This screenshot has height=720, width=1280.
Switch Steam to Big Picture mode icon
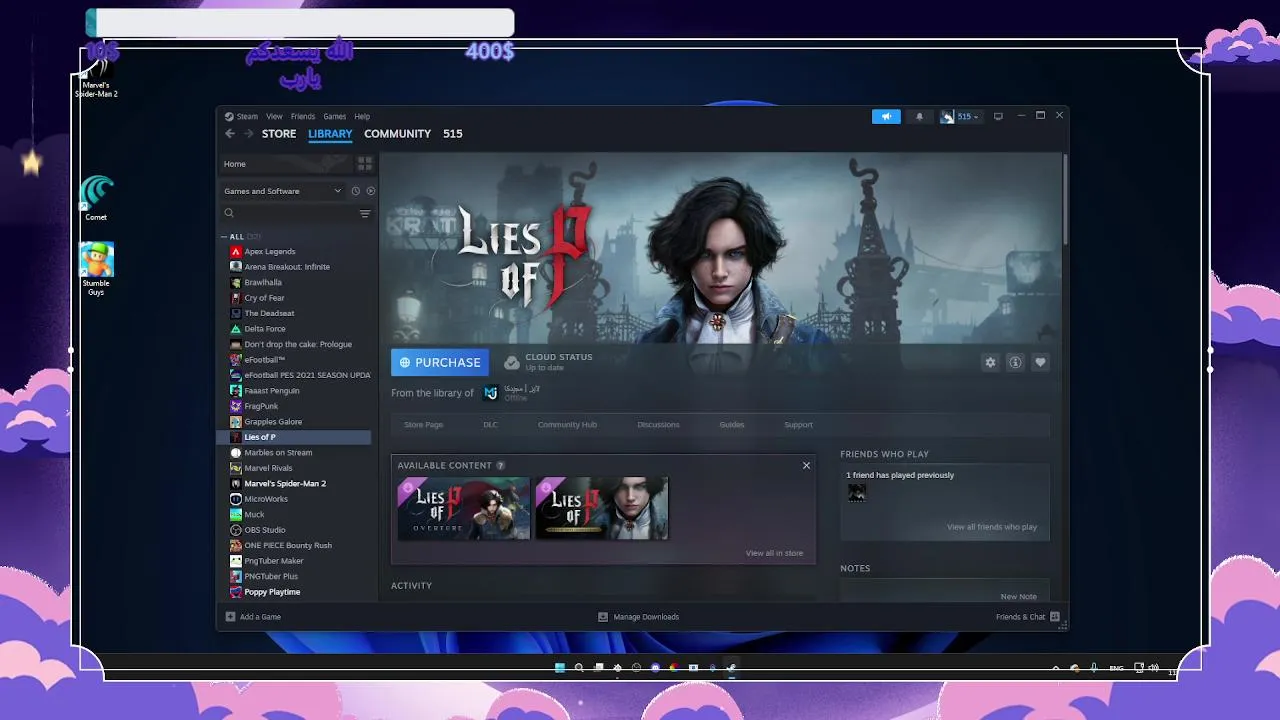click(x=998, y=117)
